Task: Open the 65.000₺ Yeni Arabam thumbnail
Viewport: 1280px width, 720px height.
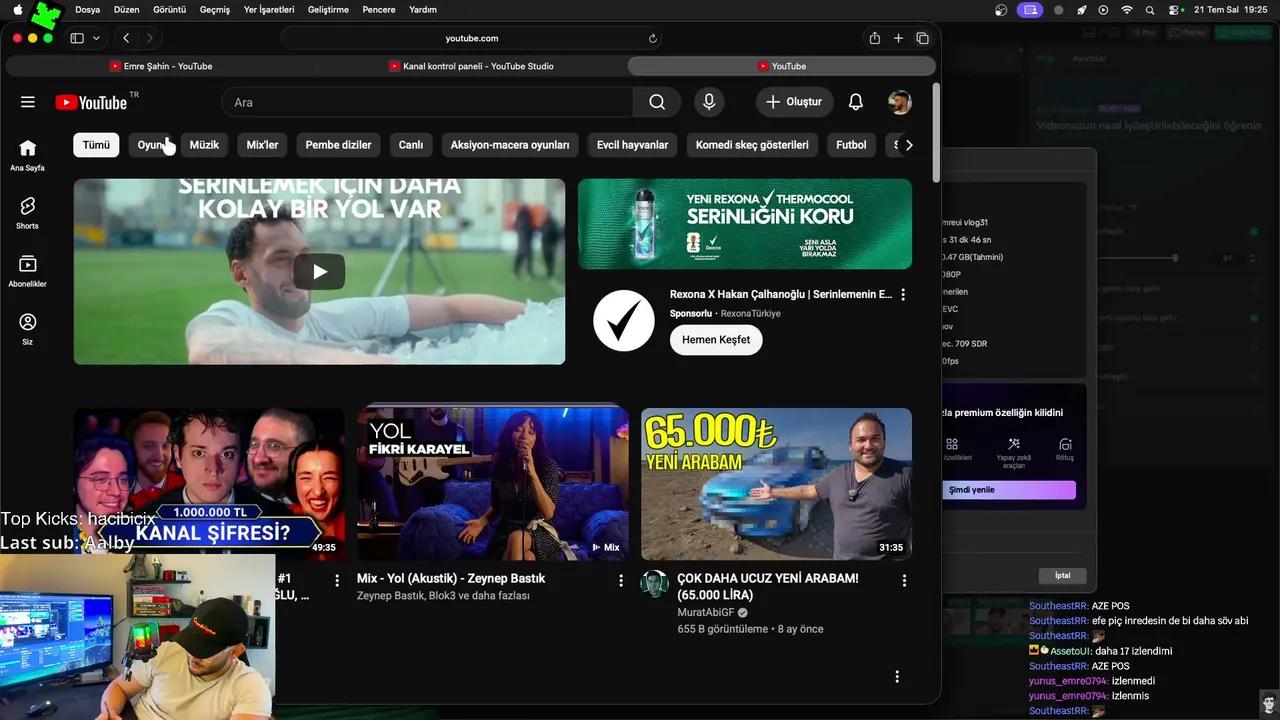Action: (x=776, y=483)
